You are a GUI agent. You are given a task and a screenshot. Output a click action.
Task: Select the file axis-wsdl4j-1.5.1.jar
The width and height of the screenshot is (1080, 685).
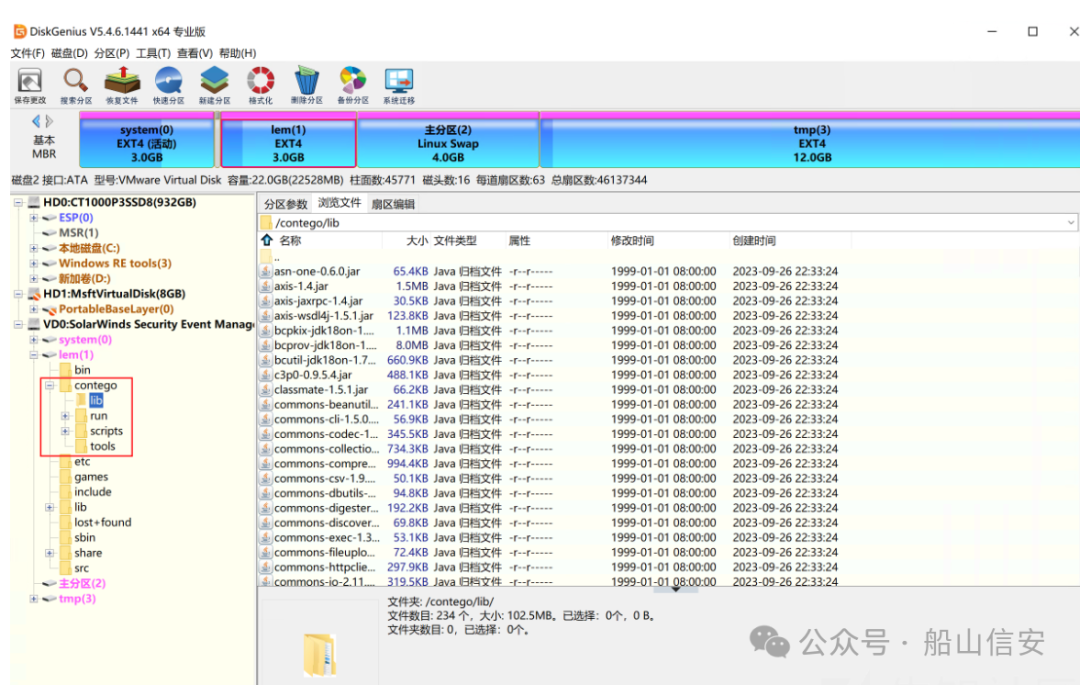point(324,315)
